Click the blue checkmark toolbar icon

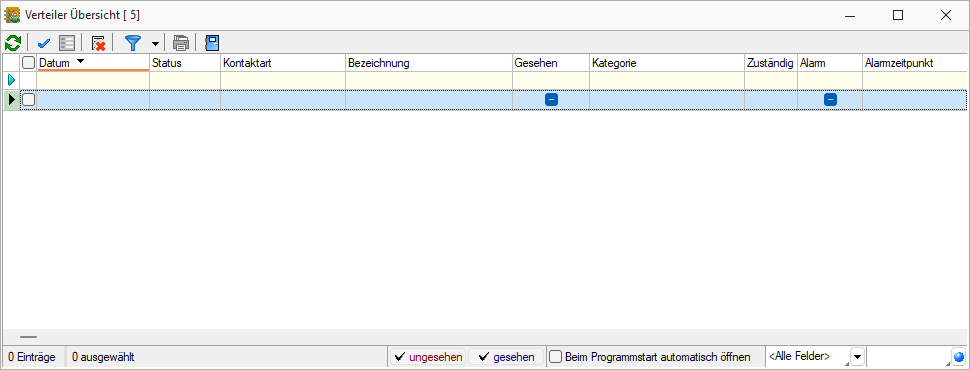(x=43, y=43)
